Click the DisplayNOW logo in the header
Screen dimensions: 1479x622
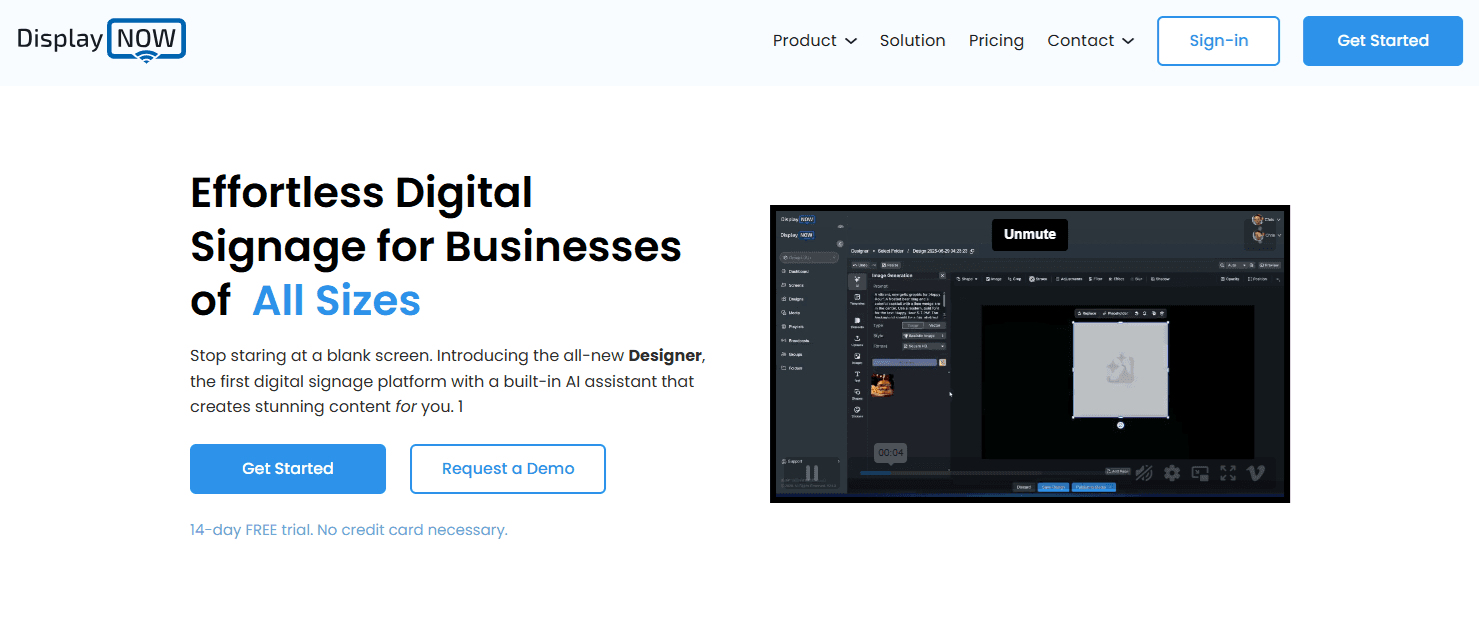point(101,40)
